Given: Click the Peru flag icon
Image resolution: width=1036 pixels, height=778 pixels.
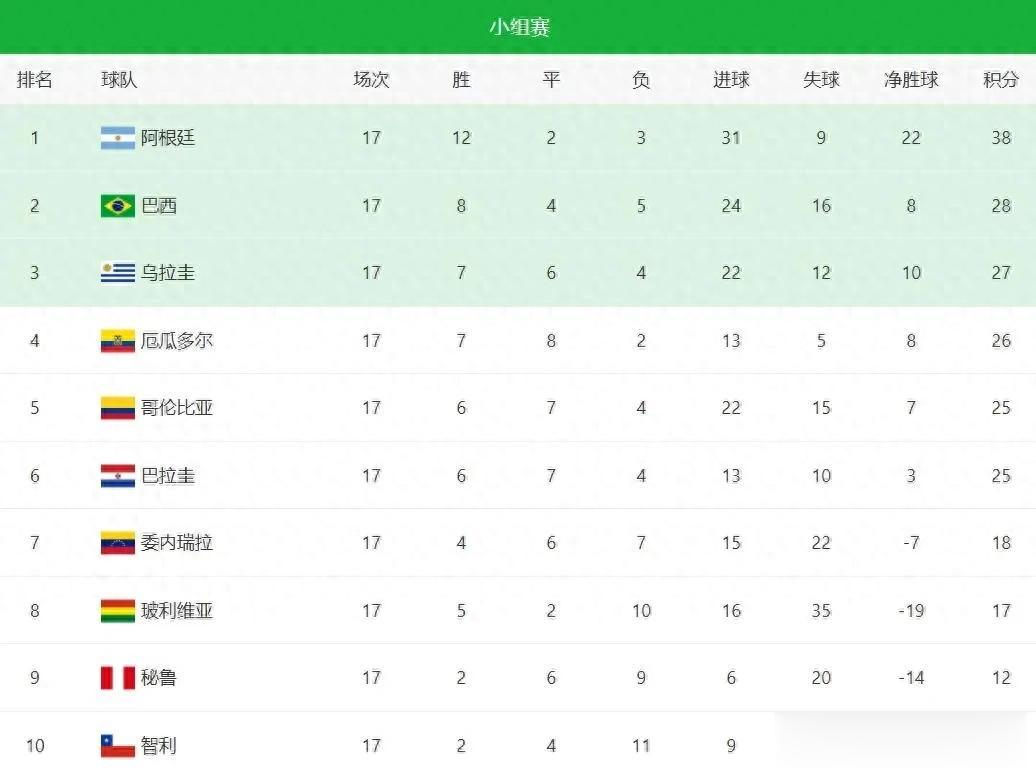Looking at the screenshot, I should (x=118, y=678).
